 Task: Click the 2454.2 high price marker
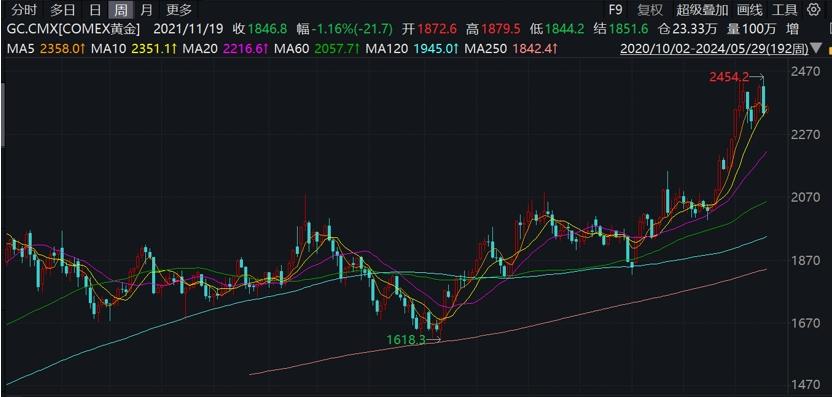click(729, 77)
